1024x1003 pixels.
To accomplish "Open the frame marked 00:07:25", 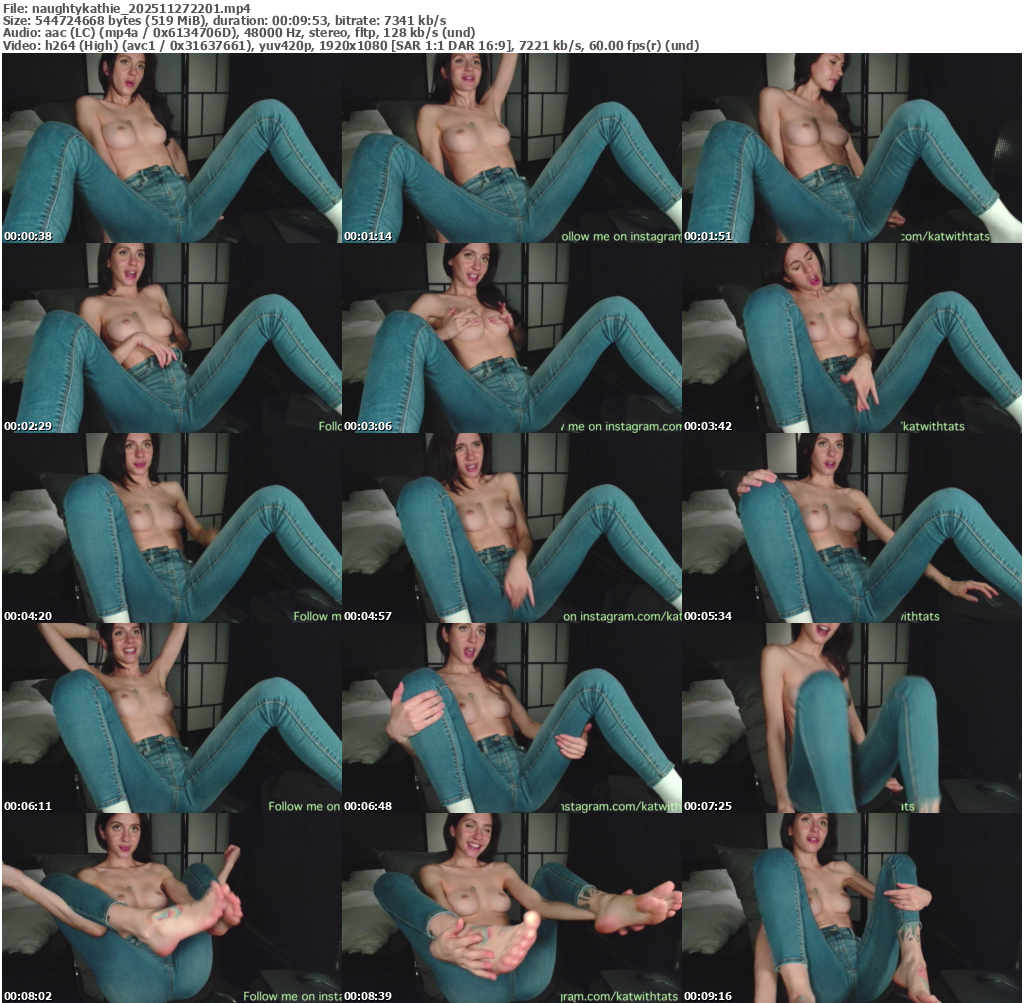I will [x=851, y=717].
